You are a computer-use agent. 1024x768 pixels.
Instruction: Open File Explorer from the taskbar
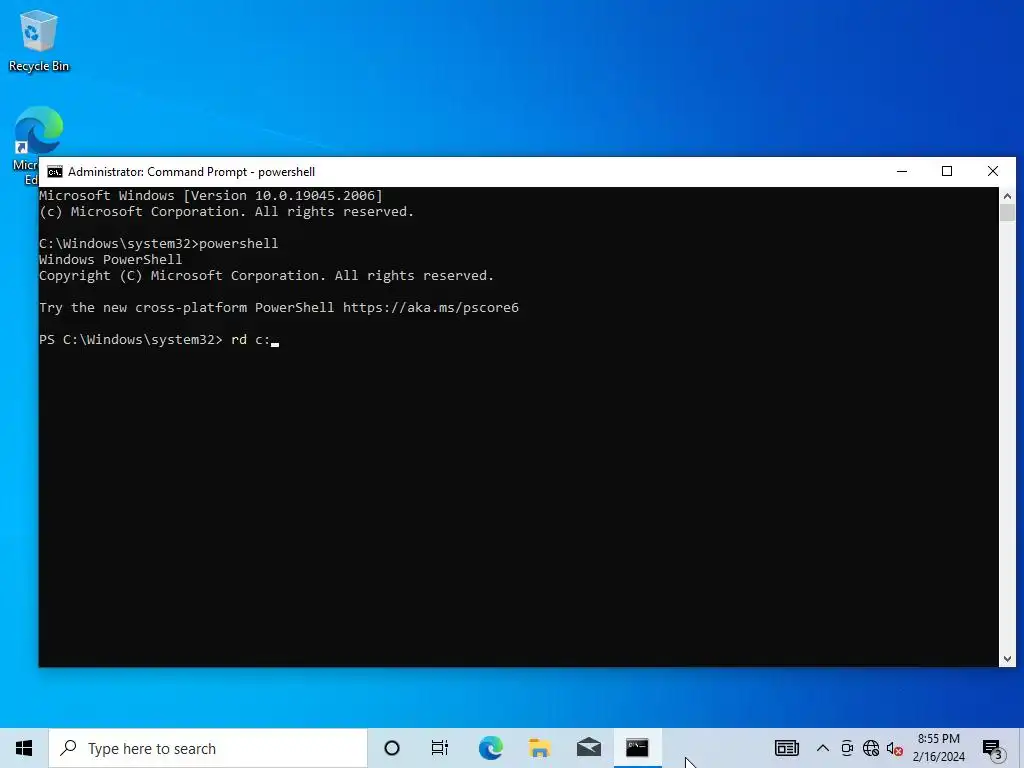(x=539, y=748)
